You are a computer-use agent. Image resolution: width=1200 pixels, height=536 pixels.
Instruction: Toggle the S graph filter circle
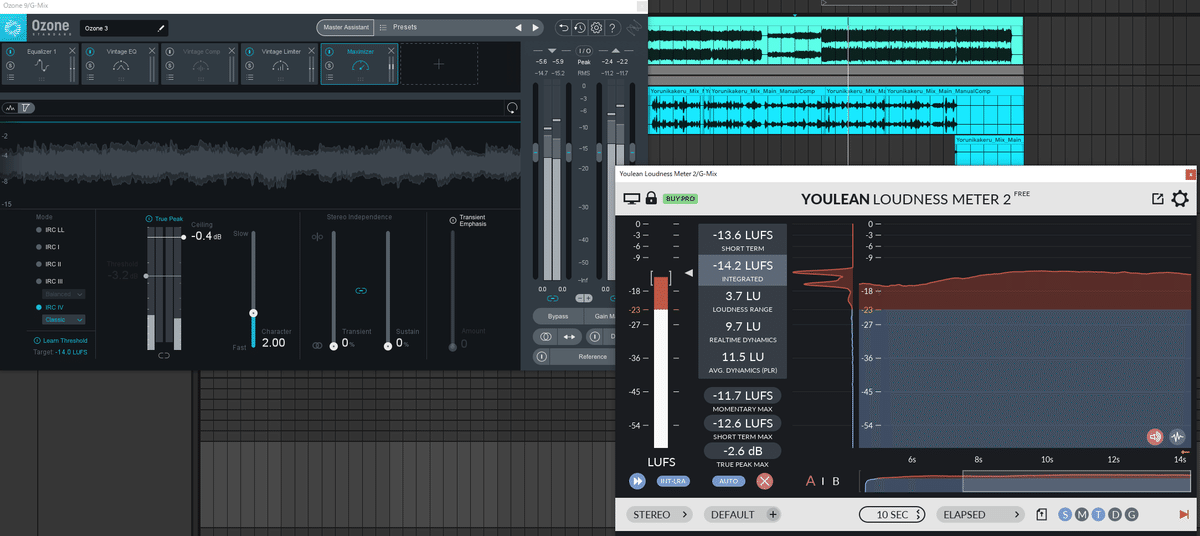coord(1065,514)
